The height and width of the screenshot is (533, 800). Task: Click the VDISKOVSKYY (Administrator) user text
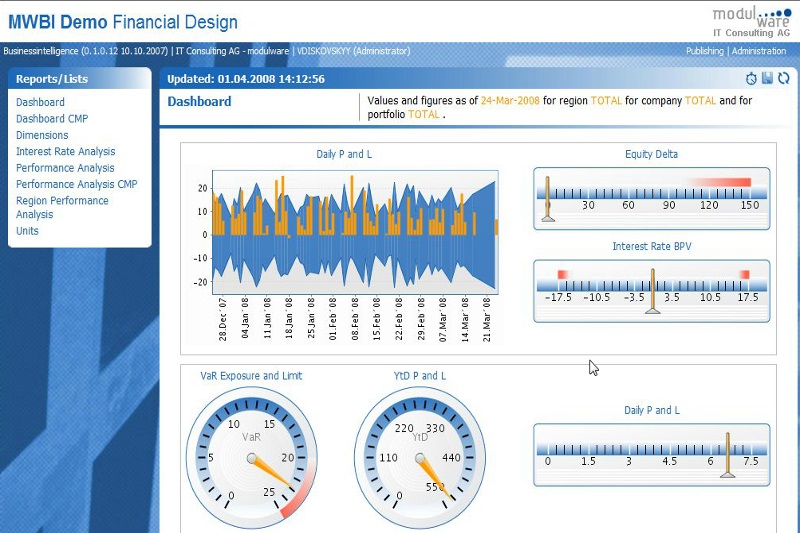tap(353, 51)
